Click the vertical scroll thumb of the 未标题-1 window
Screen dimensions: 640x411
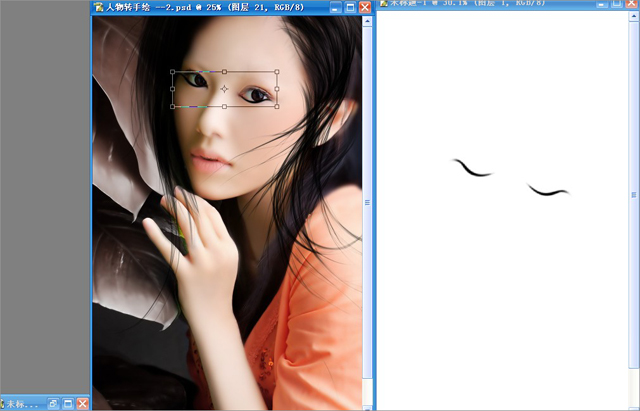[x=634, y=195]
